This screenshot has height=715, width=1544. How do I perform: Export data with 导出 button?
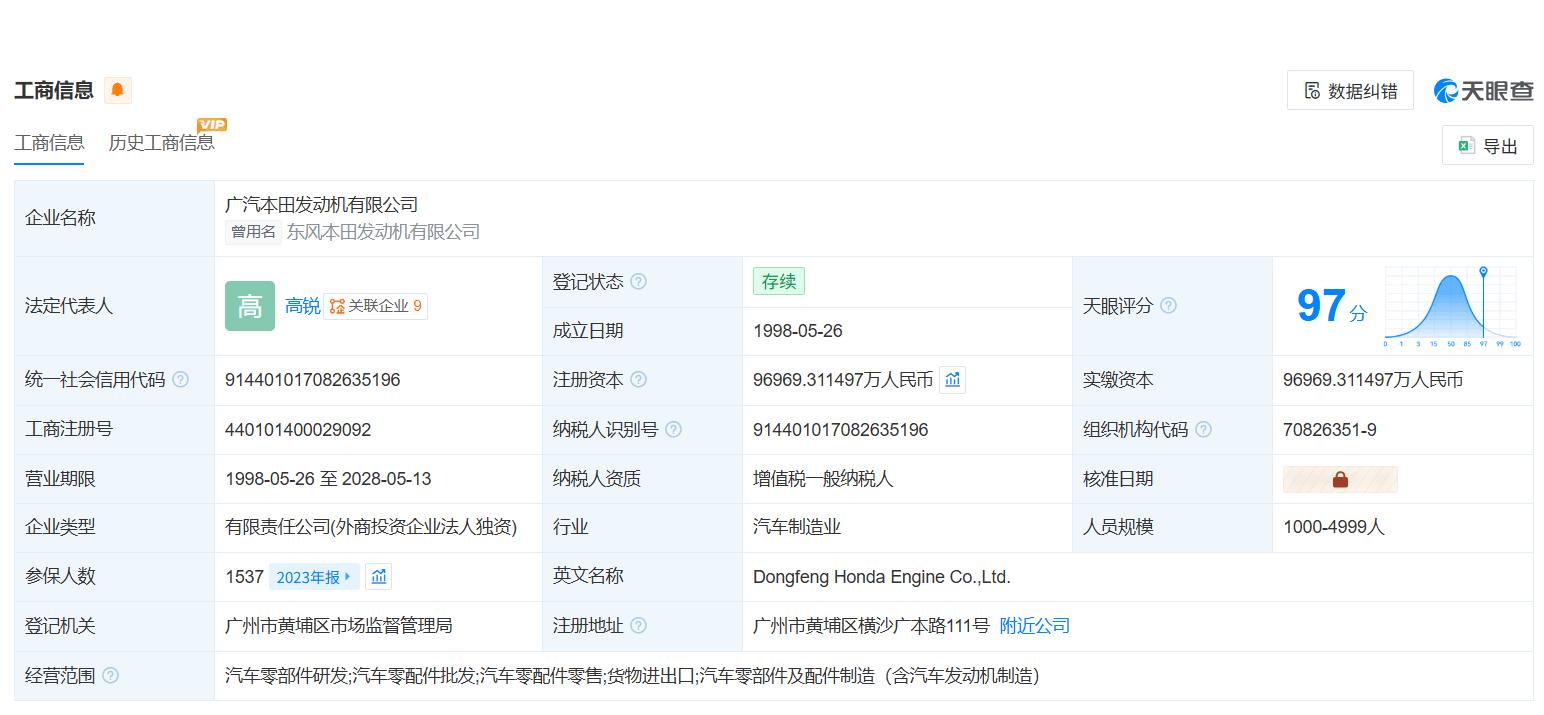[1487, 146]
